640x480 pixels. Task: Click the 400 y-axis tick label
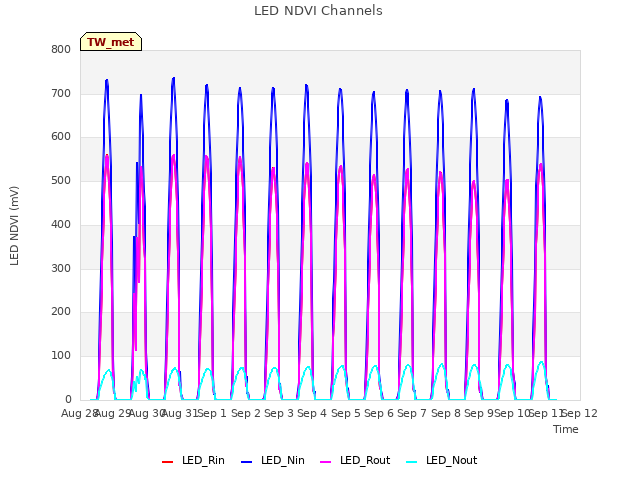point(61,224)
